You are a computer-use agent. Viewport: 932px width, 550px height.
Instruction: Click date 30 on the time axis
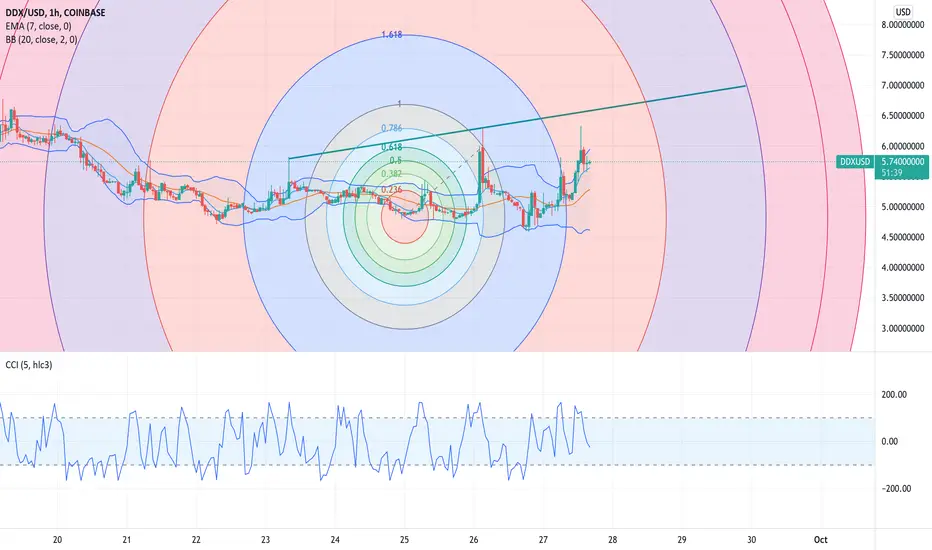coord(751,540)
